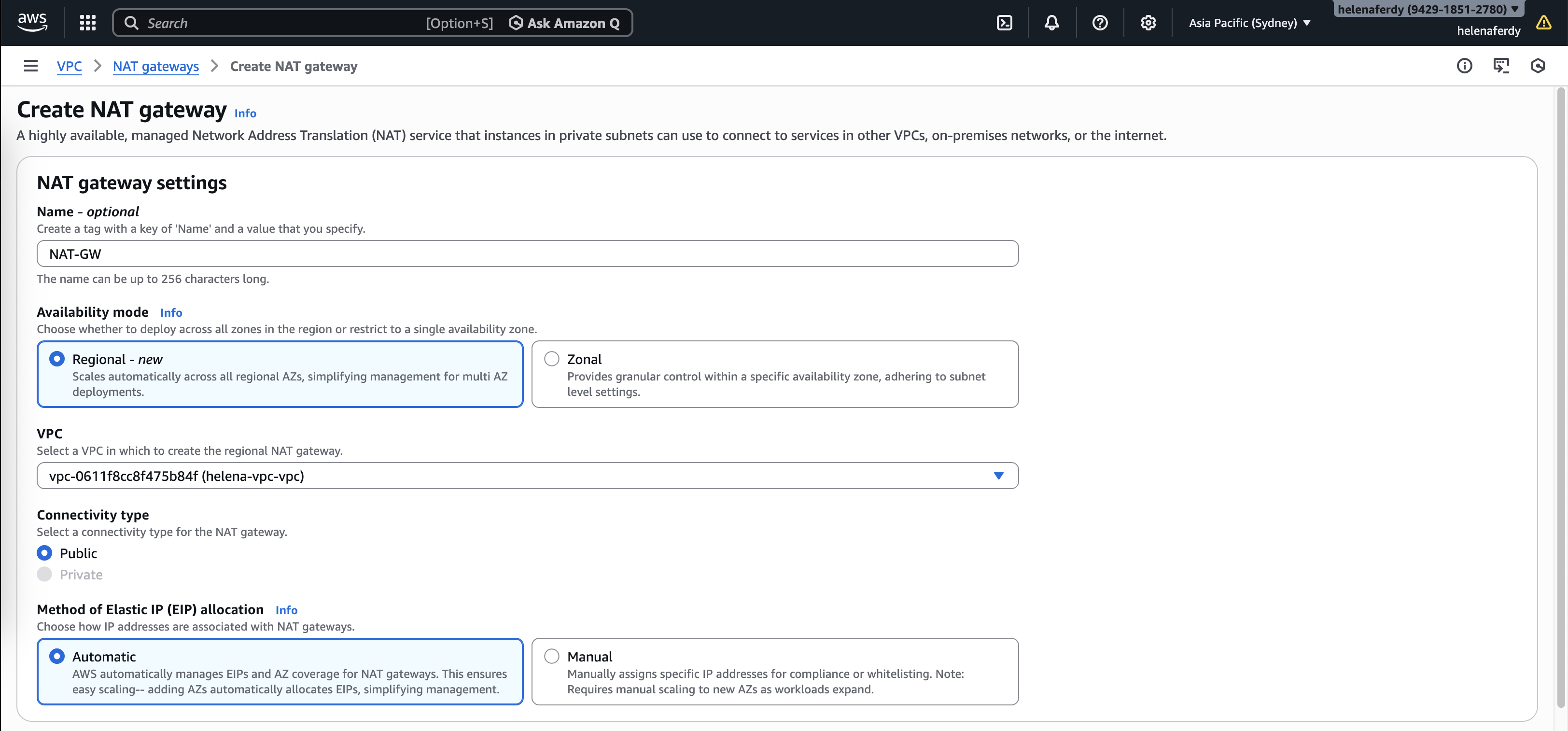Open the AWS services grid menu

[88, 23]
